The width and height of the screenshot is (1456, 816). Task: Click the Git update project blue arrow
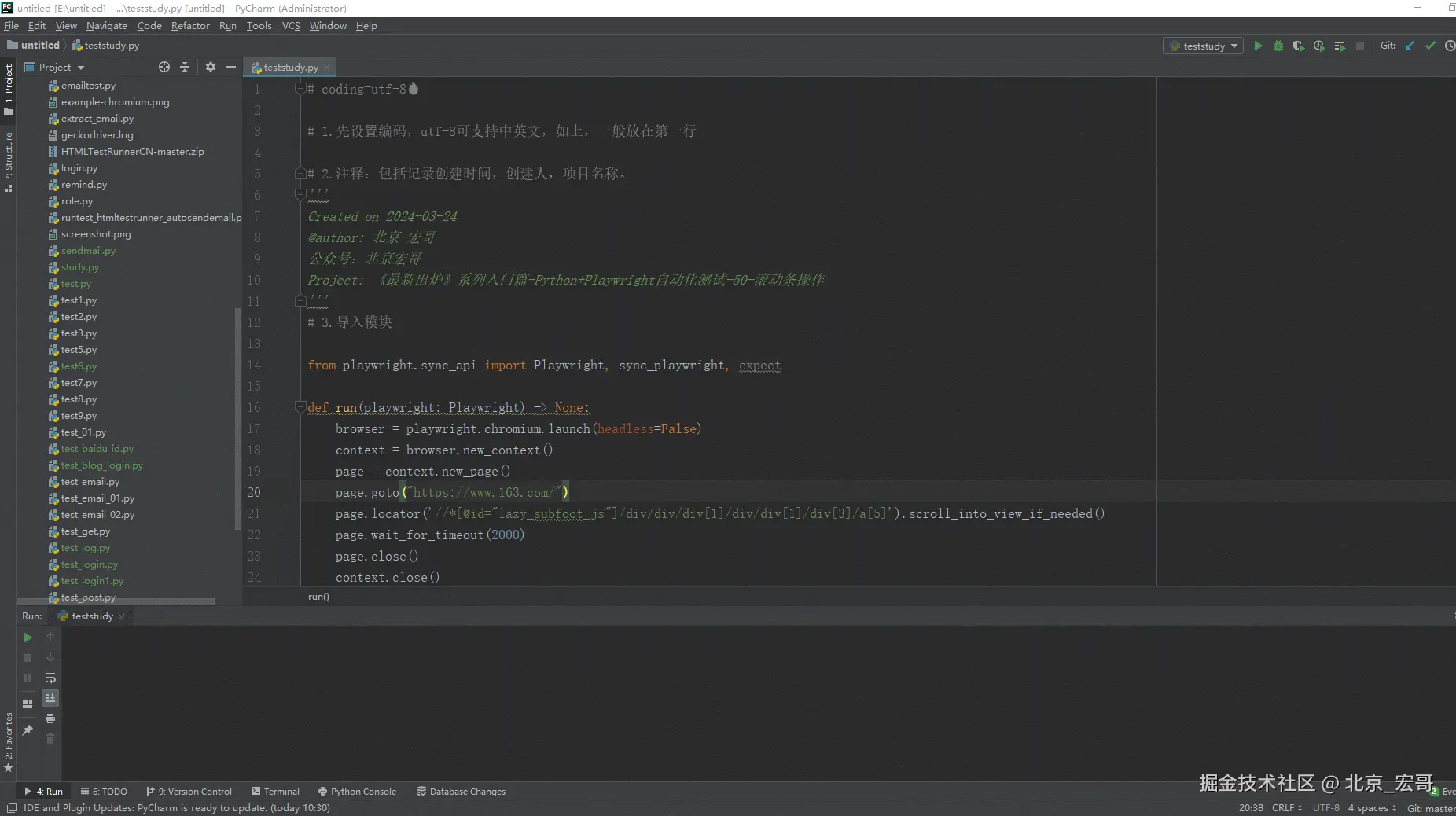(x=1410, y=46)
